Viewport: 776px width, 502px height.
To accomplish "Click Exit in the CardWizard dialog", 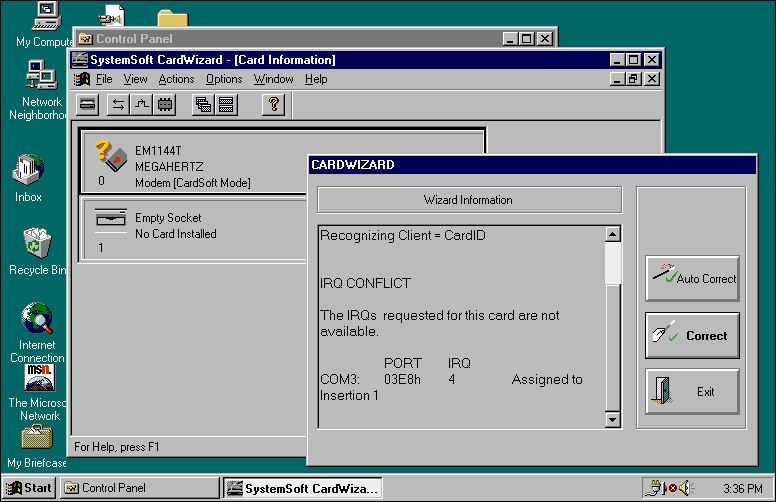I will point(692,392).
